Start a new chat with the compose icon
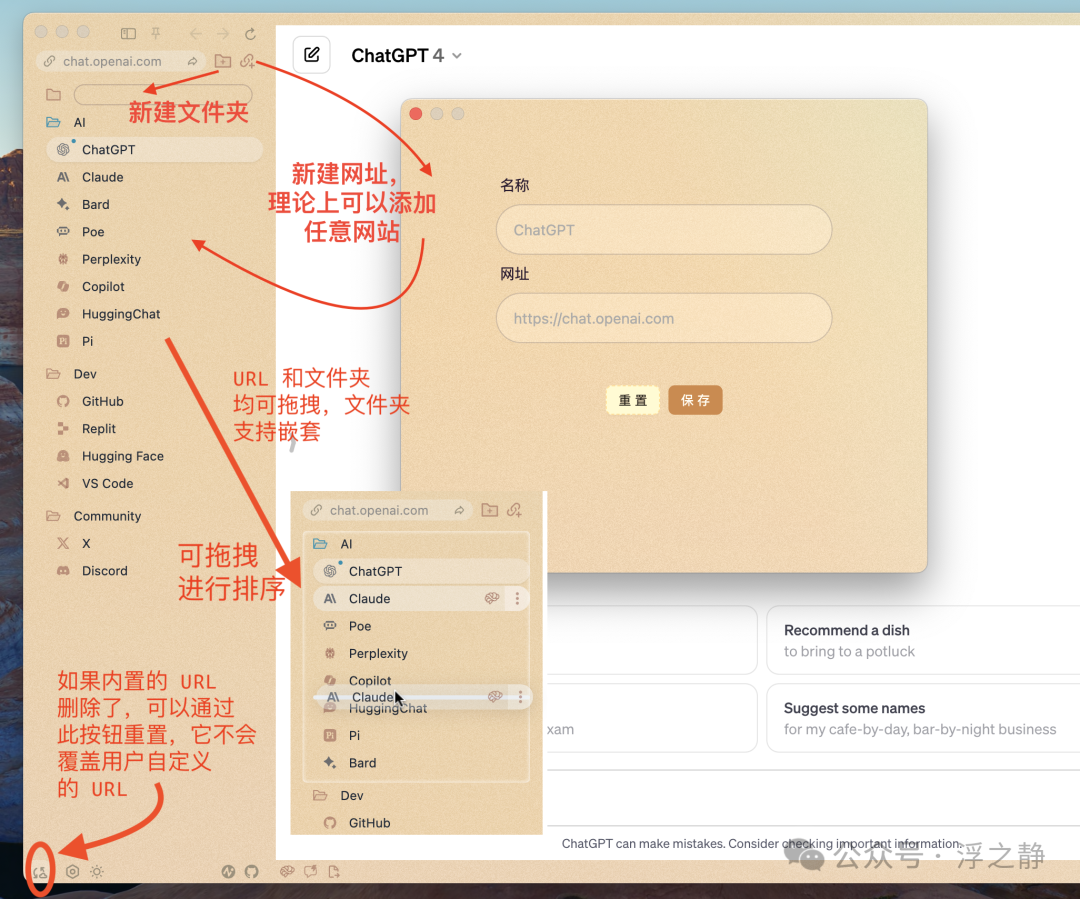 click(312, 54)
